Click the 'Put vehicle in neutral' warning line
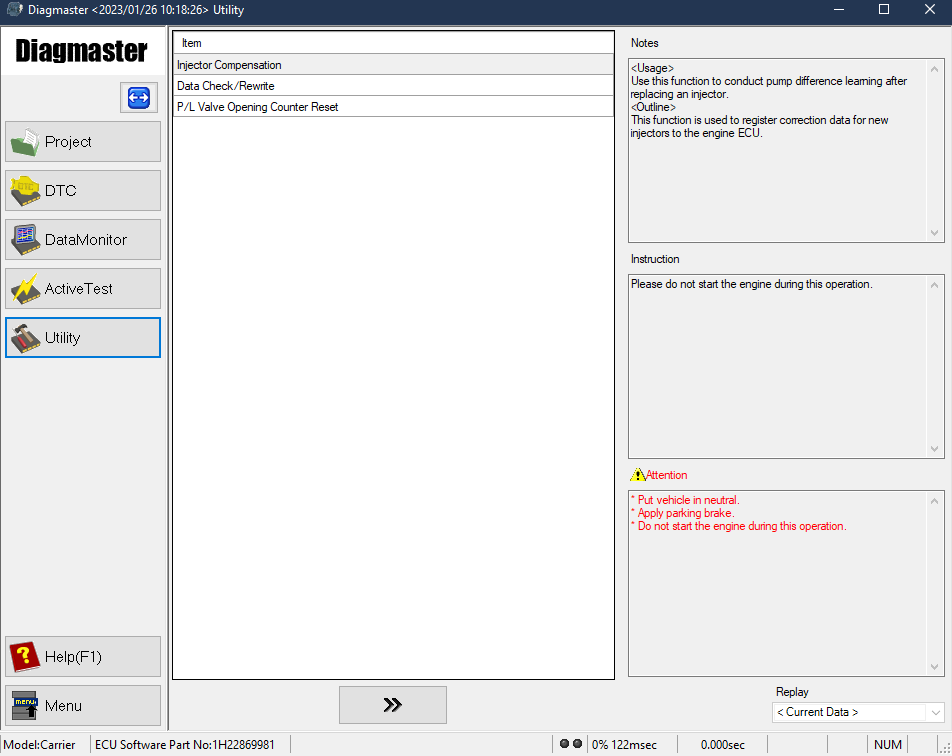 (x=685, y=500)
